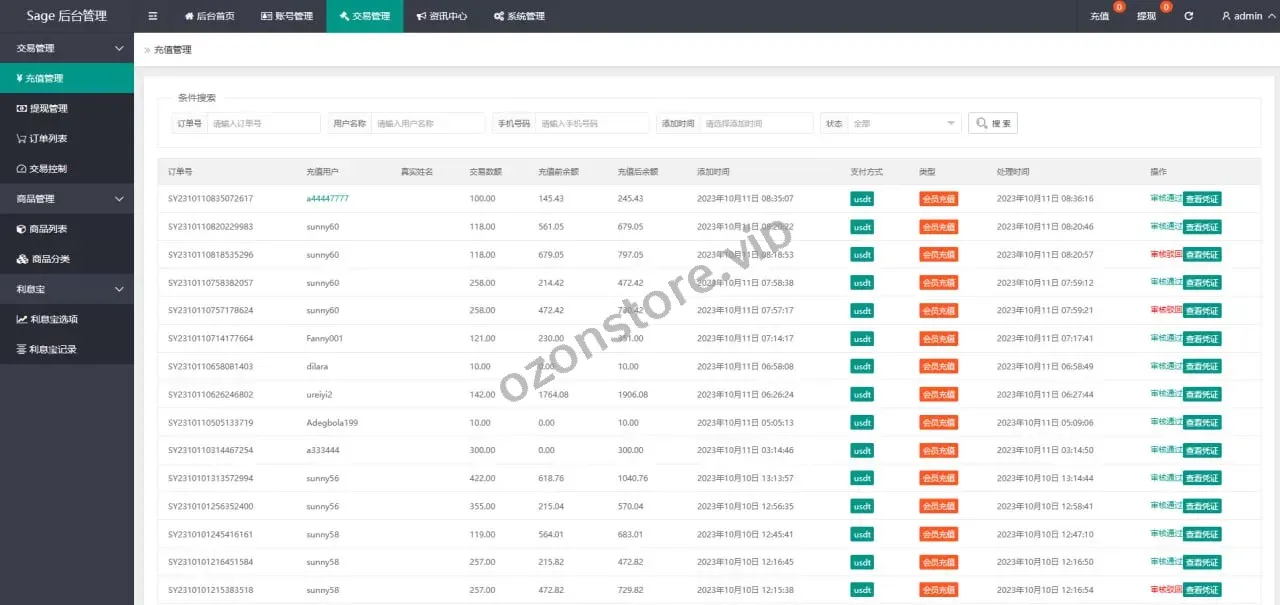
Task: Collapse the 交易管理 sidebar group
Action: pos(67,48)
